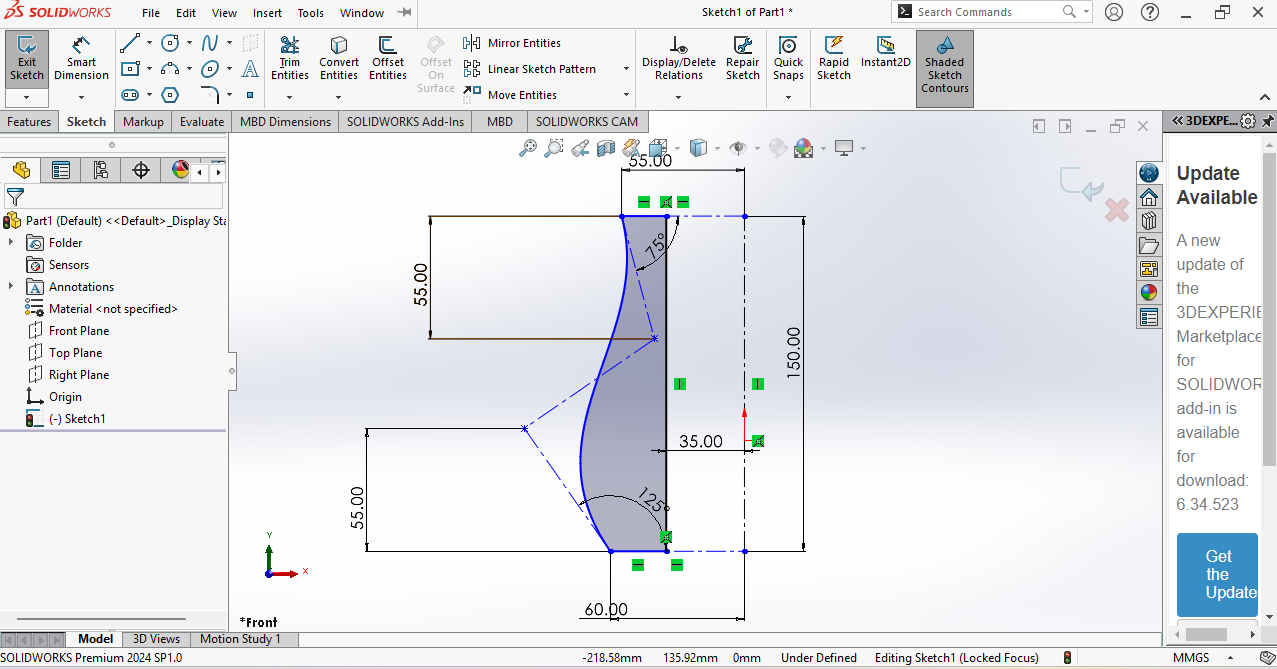Click Get the Update button
The height and width of the screenshot is (669, 1277).
1217,575
